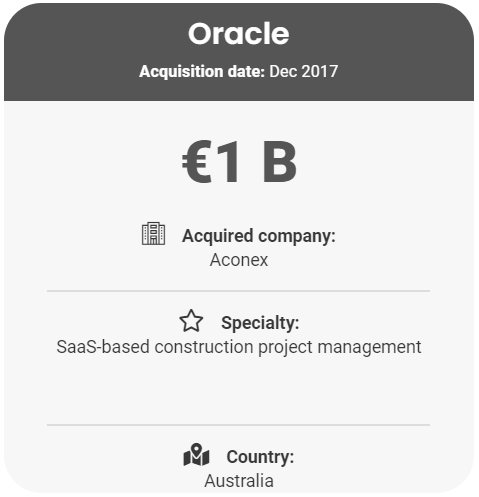This screenshot has height=497, width=479.
Task: Click the star icon next to Specialty
Action: tap(191, 321)
